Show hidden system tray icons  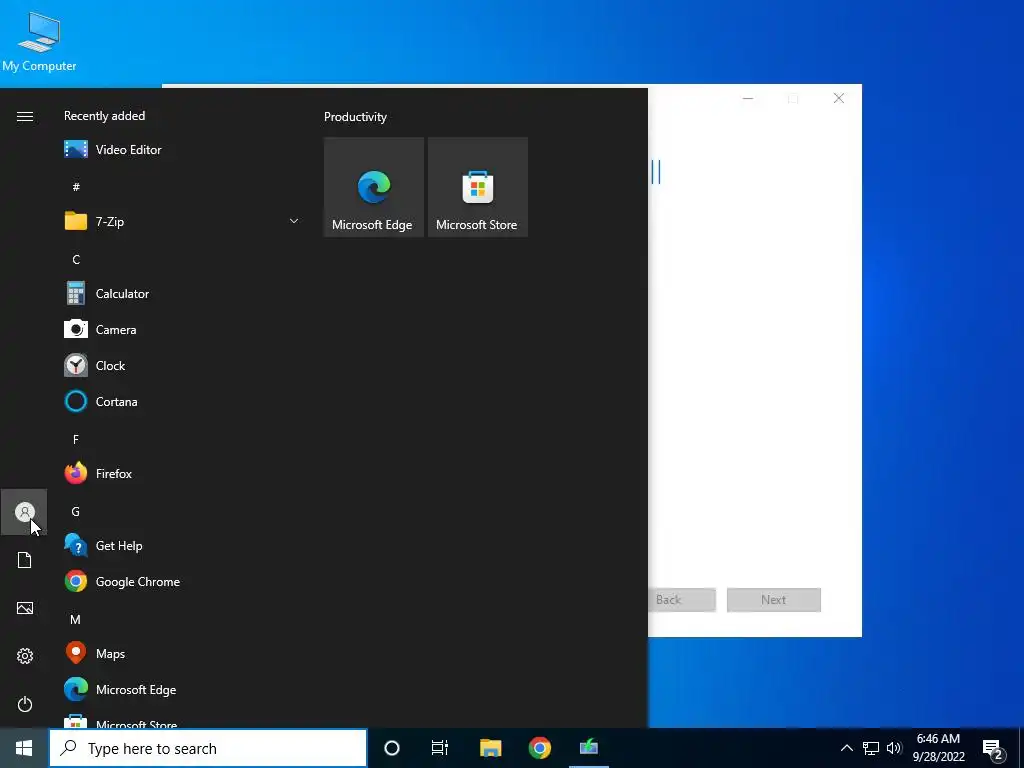[x=846, y=748]
